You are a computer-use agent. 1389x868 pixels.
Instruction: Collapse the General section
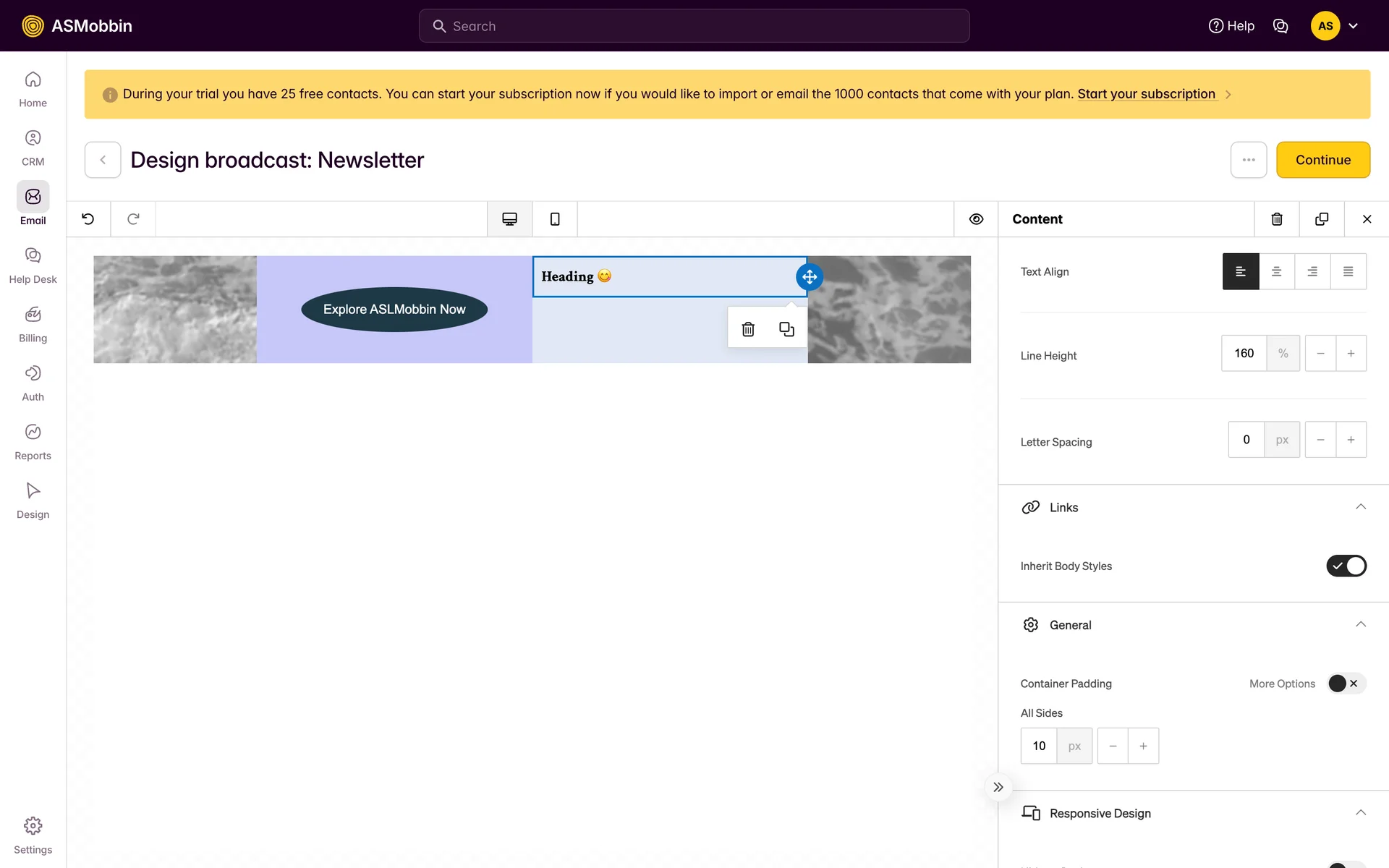[1360, 625]
